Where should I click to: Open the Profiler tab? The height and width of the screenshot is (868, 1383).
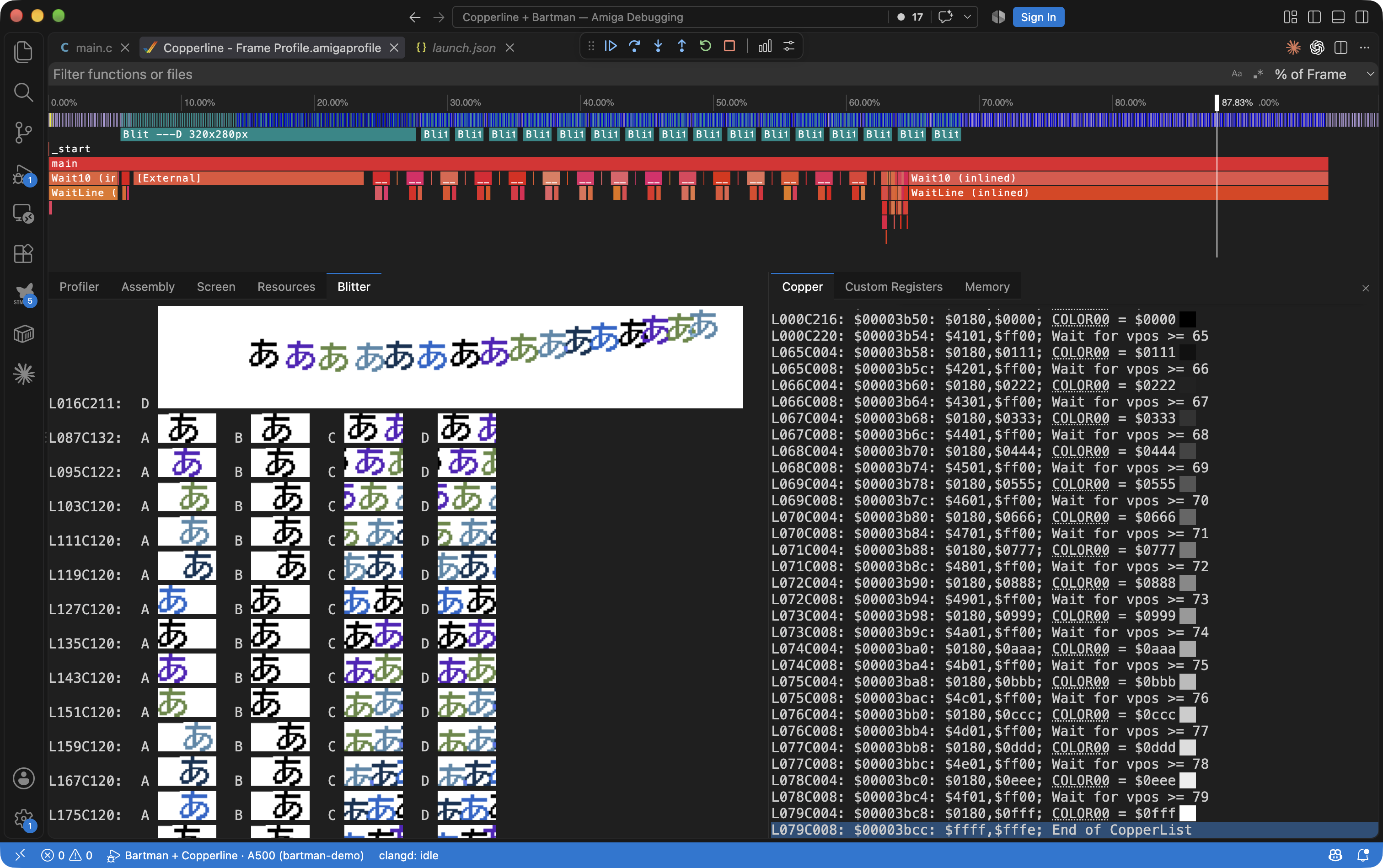coord(79,286)
